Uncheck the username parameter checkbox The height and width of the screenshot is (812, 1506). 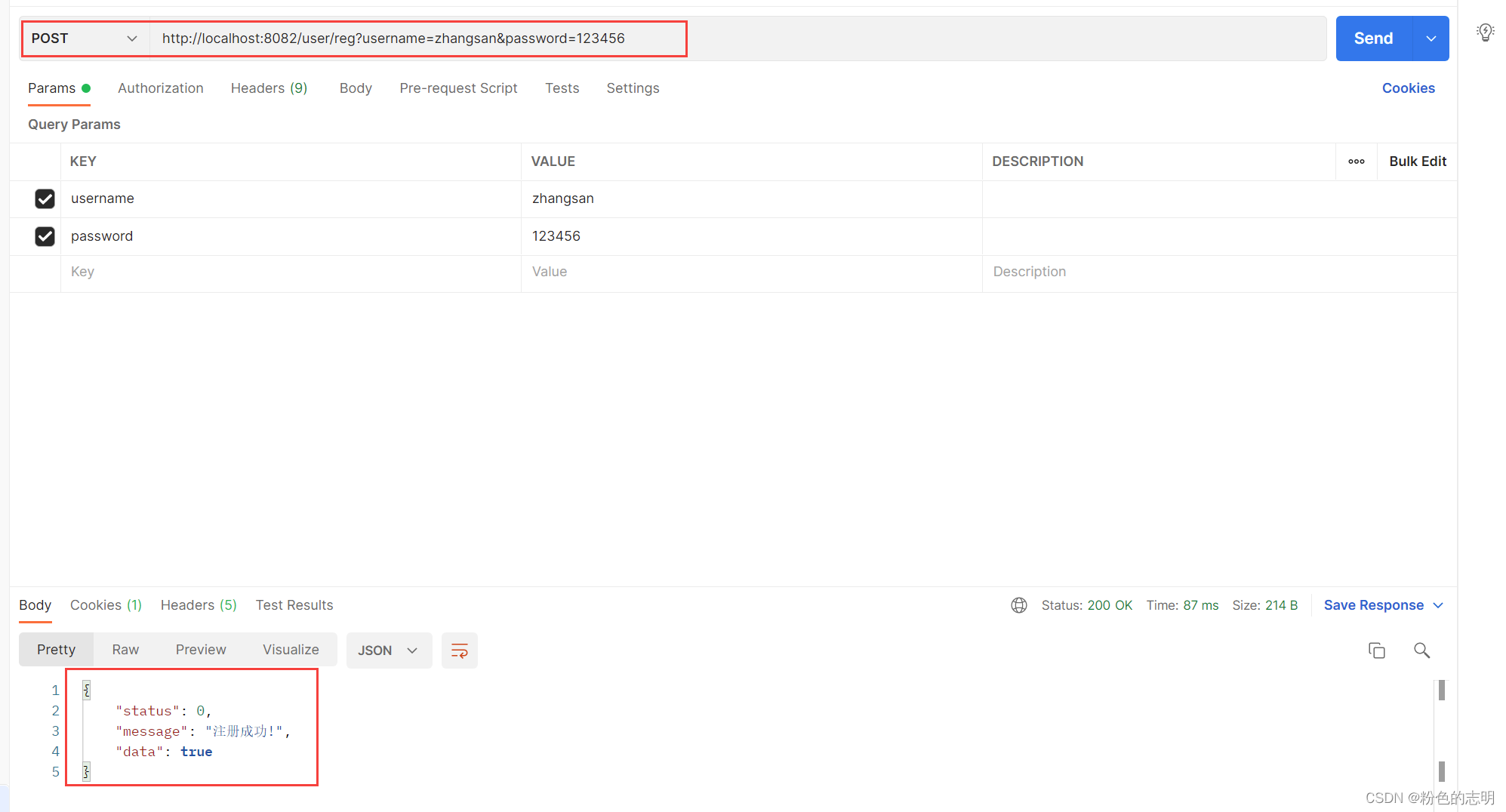(45, 198)
